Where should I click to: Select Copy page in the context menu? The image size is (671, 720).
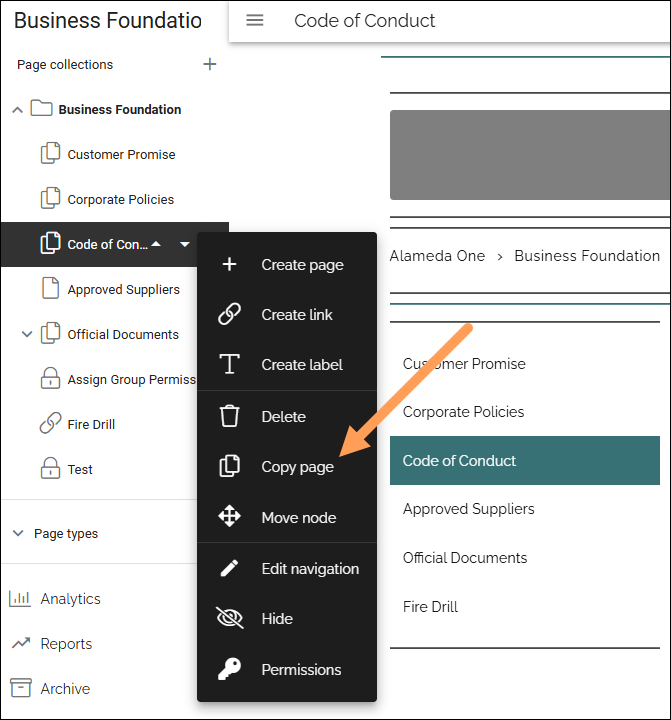click(x=287, y=467)
